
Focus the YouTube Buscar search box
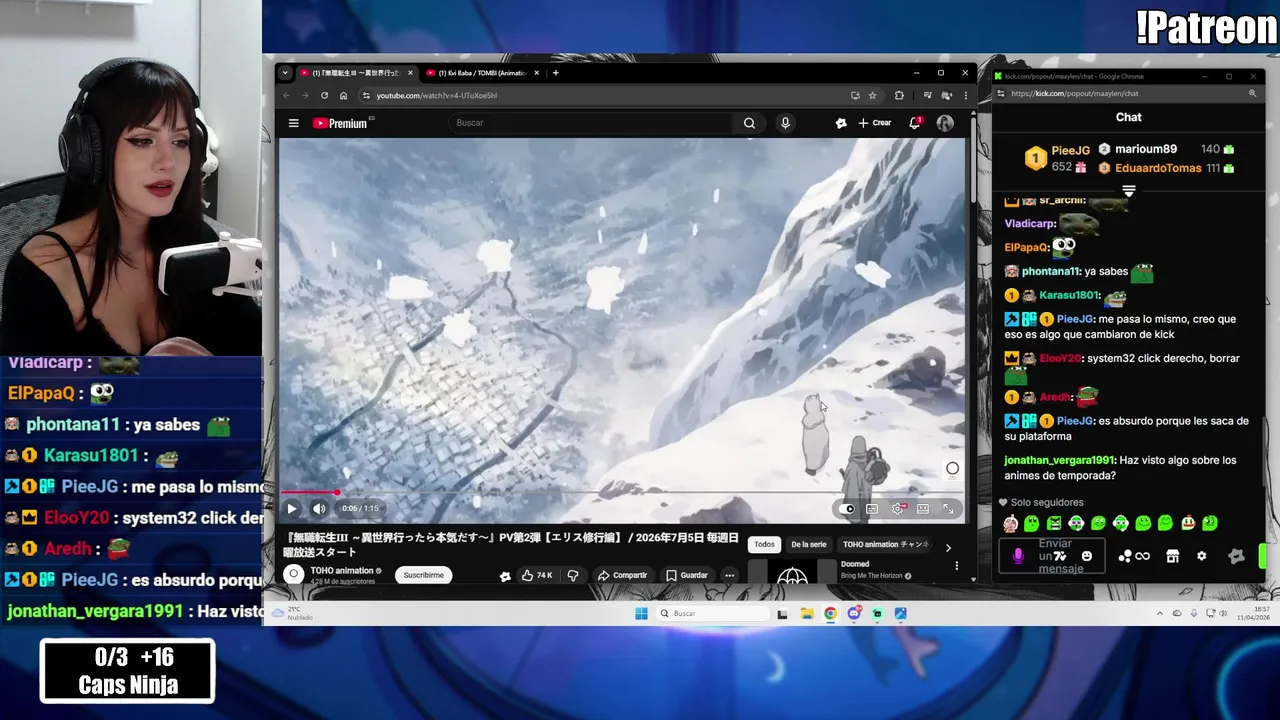pos(592,123)
